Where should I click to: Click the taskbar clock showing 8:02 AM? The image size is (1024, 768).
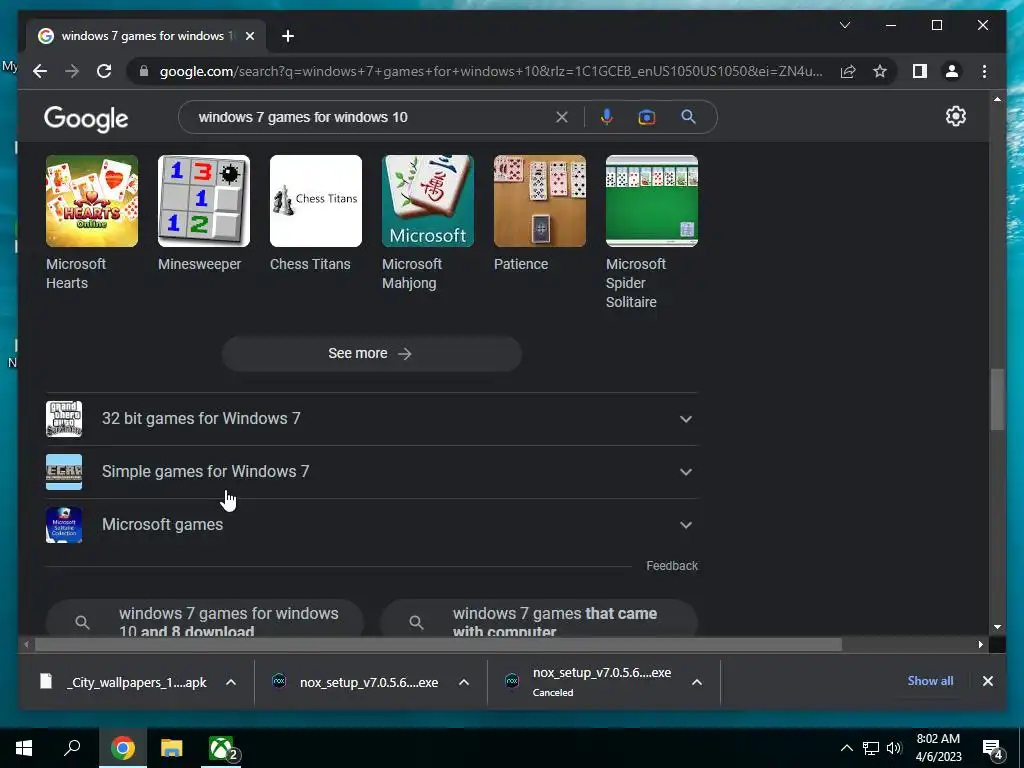pos(938,748)
